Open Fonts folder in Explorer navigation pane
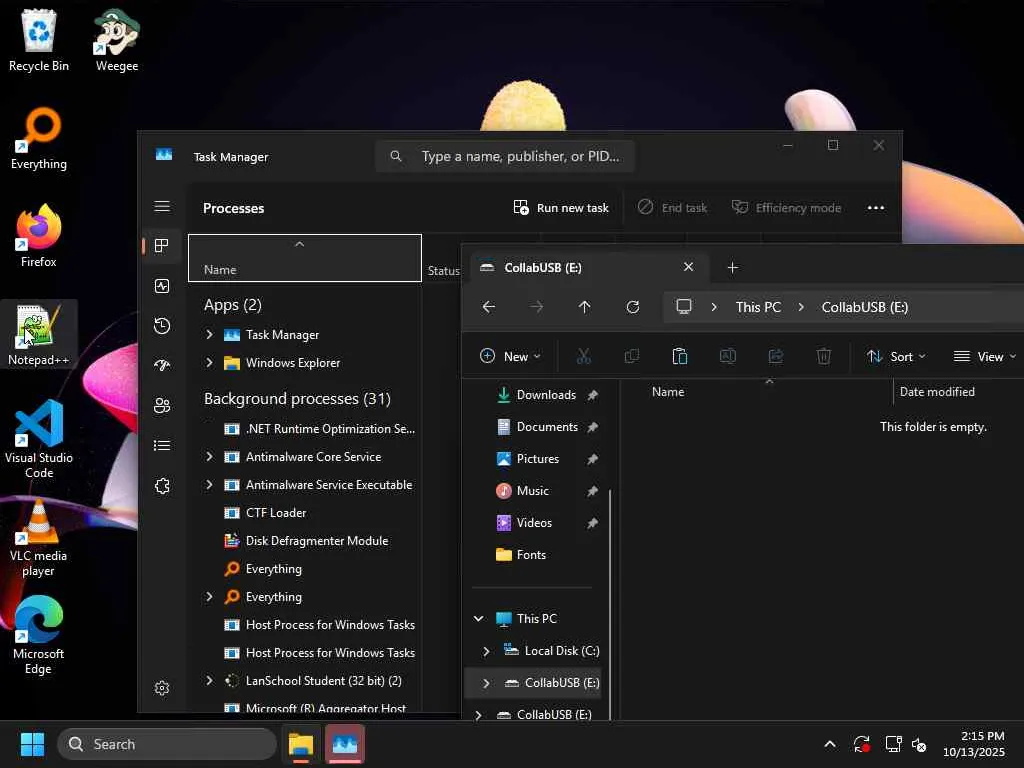Image resolution: width=1024 pixels, height=768 pixels. (530, 555)
